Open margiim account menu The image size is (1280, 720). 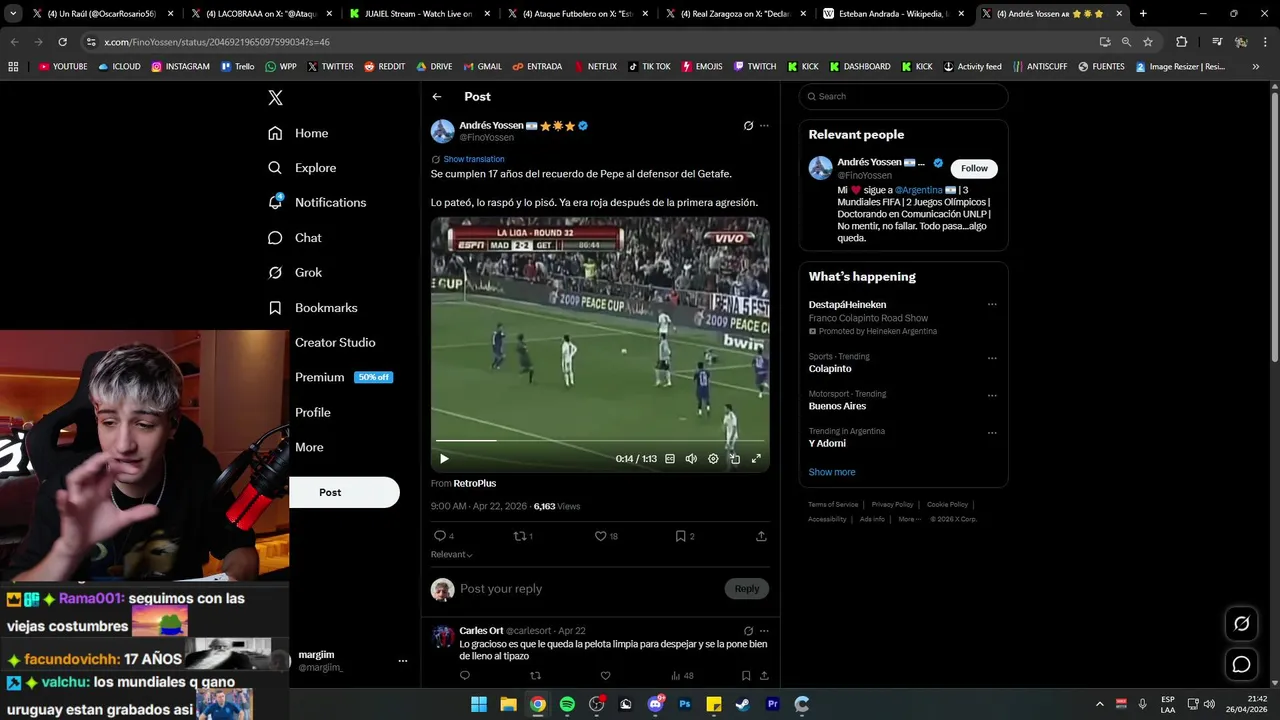click(x=351, y=660)
